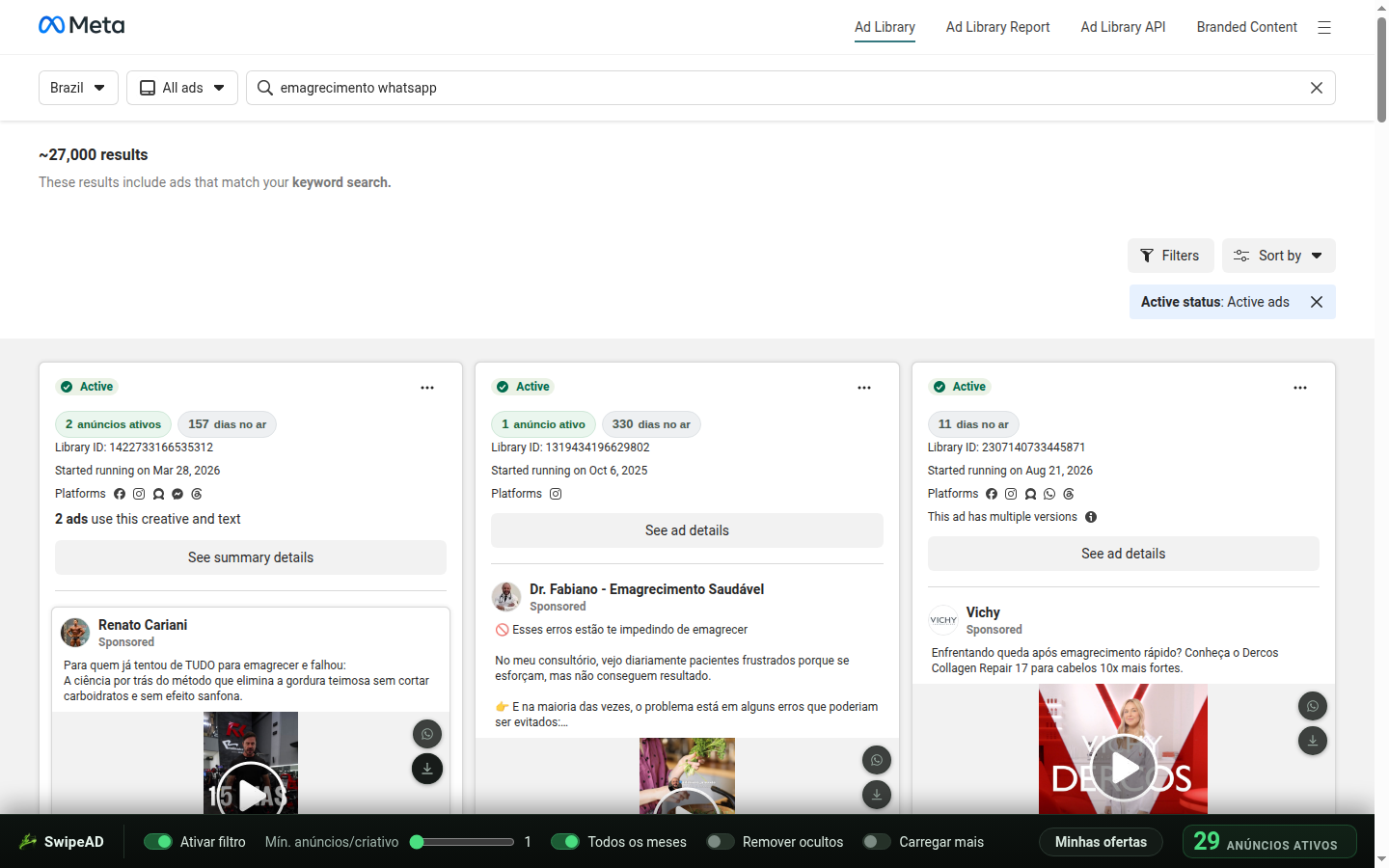The width and height of the screenshot is (1389, 868).
Task: Expand the Sort by dropdown
Action: pyautogui.click(x=1279, y=256)
